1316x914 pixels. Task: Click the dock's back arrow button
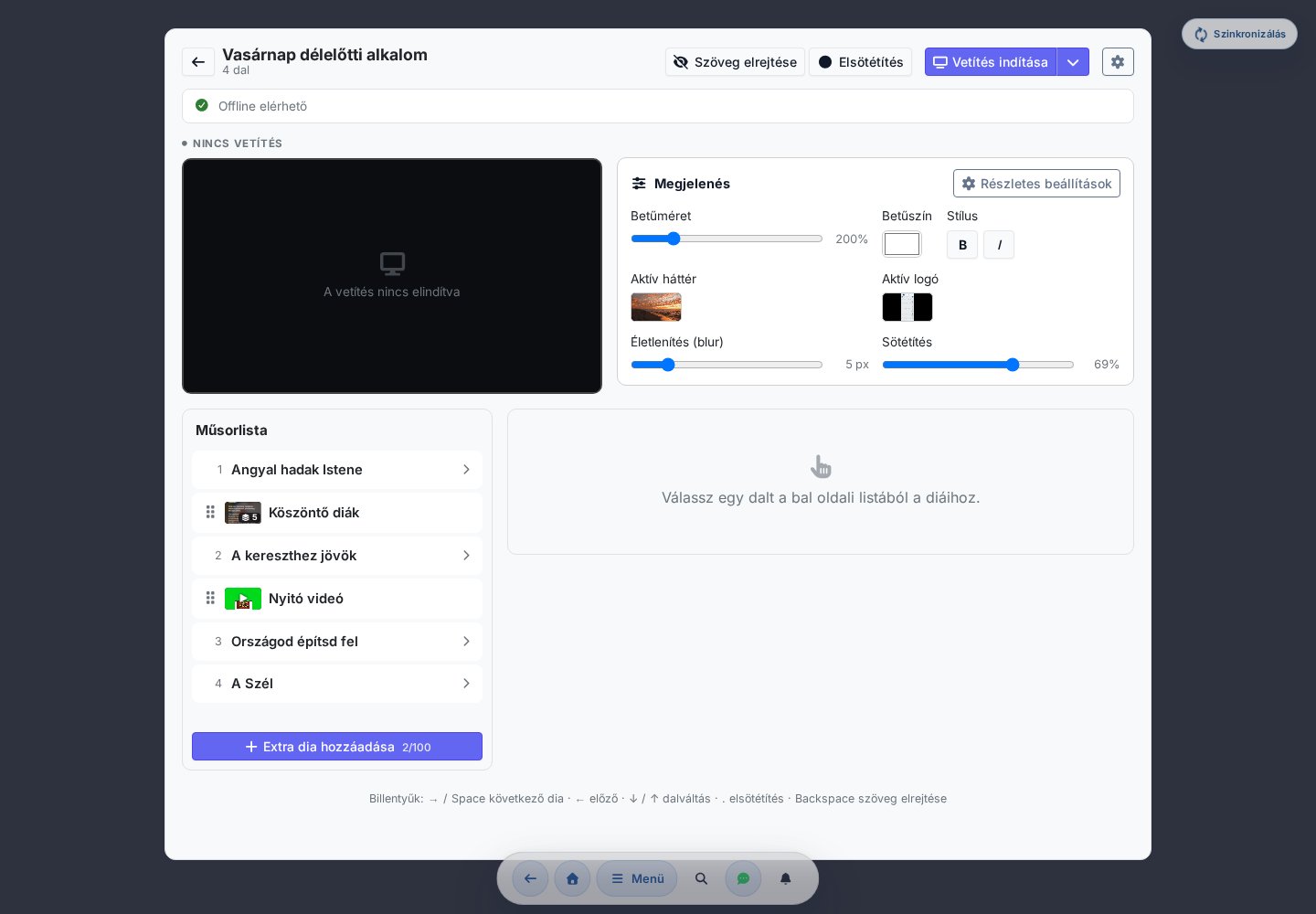pos(530,878)
